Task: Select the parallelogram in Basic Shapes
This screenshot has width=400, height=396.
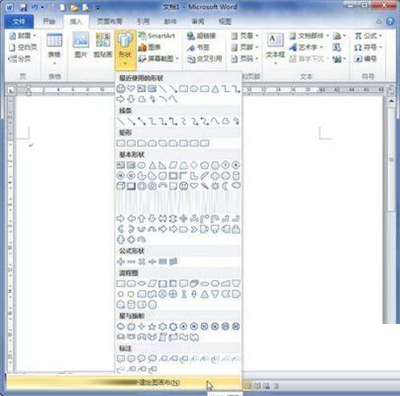Action: [173, 165]
